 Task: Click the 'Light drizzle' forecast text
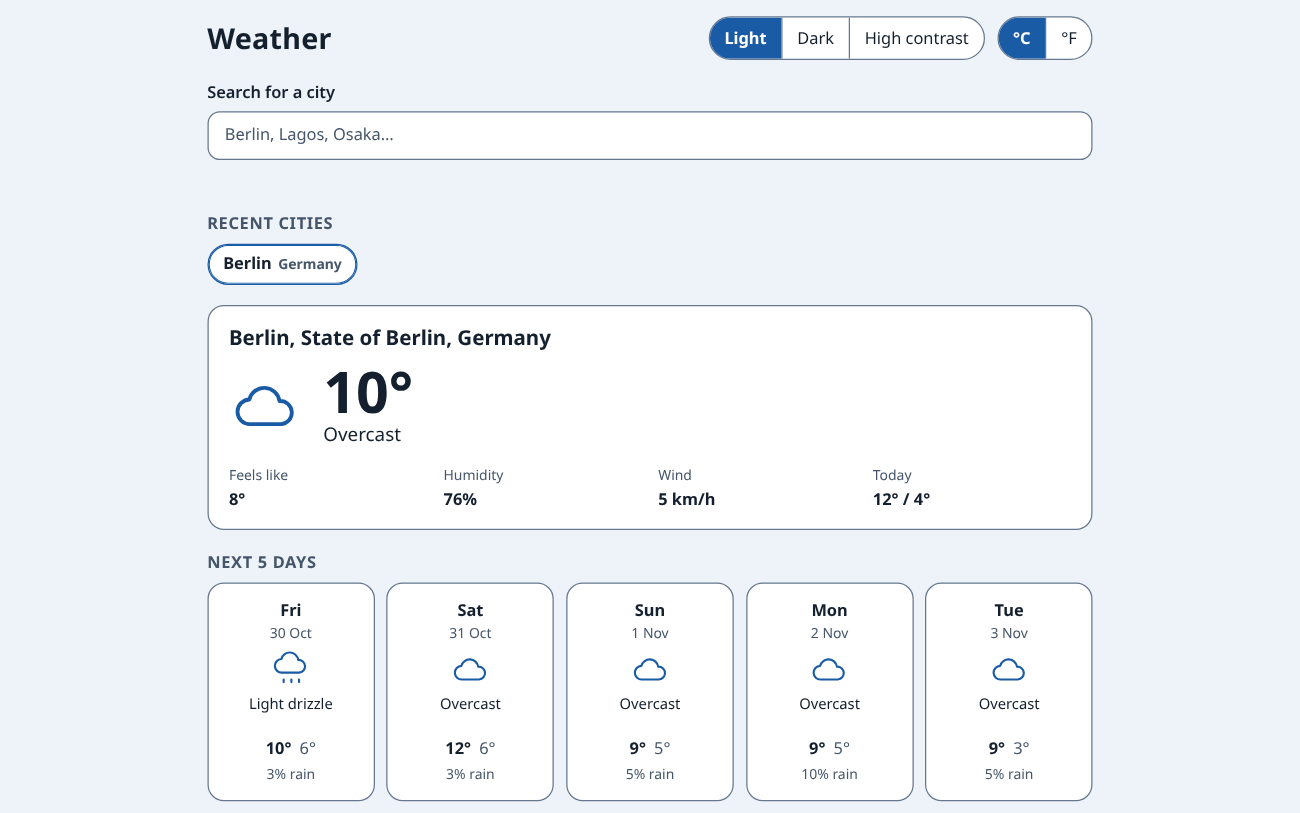(291, 704)
